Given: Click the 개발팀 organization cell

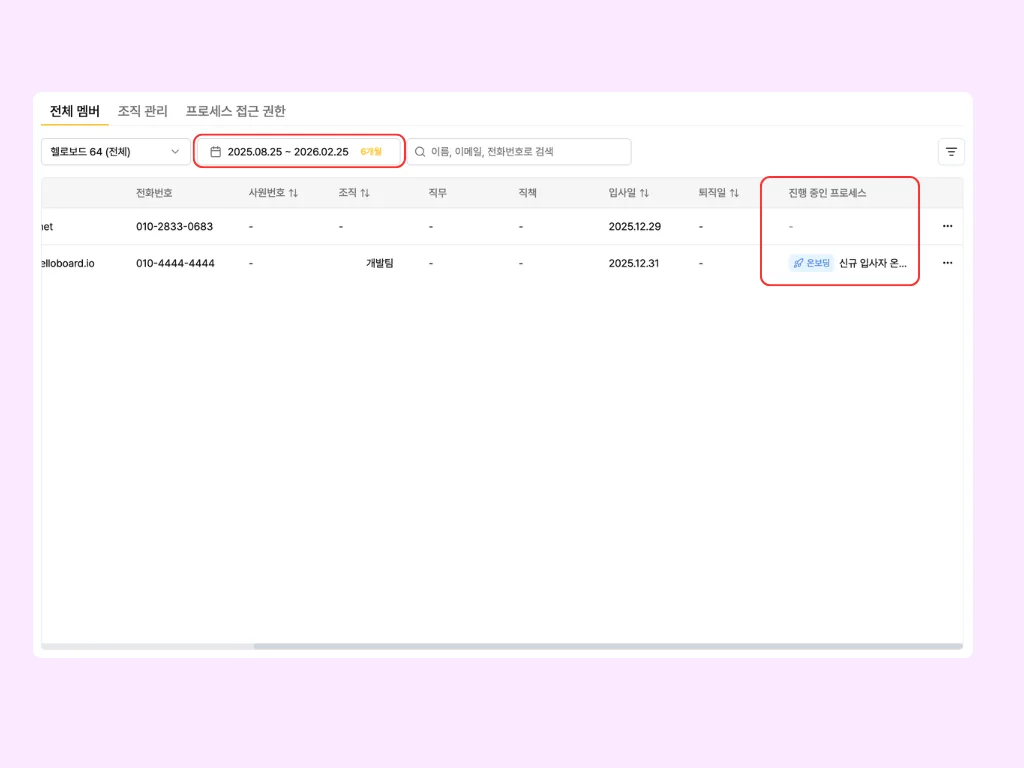Looking at the screenshot, I should (x=379, y=263).
